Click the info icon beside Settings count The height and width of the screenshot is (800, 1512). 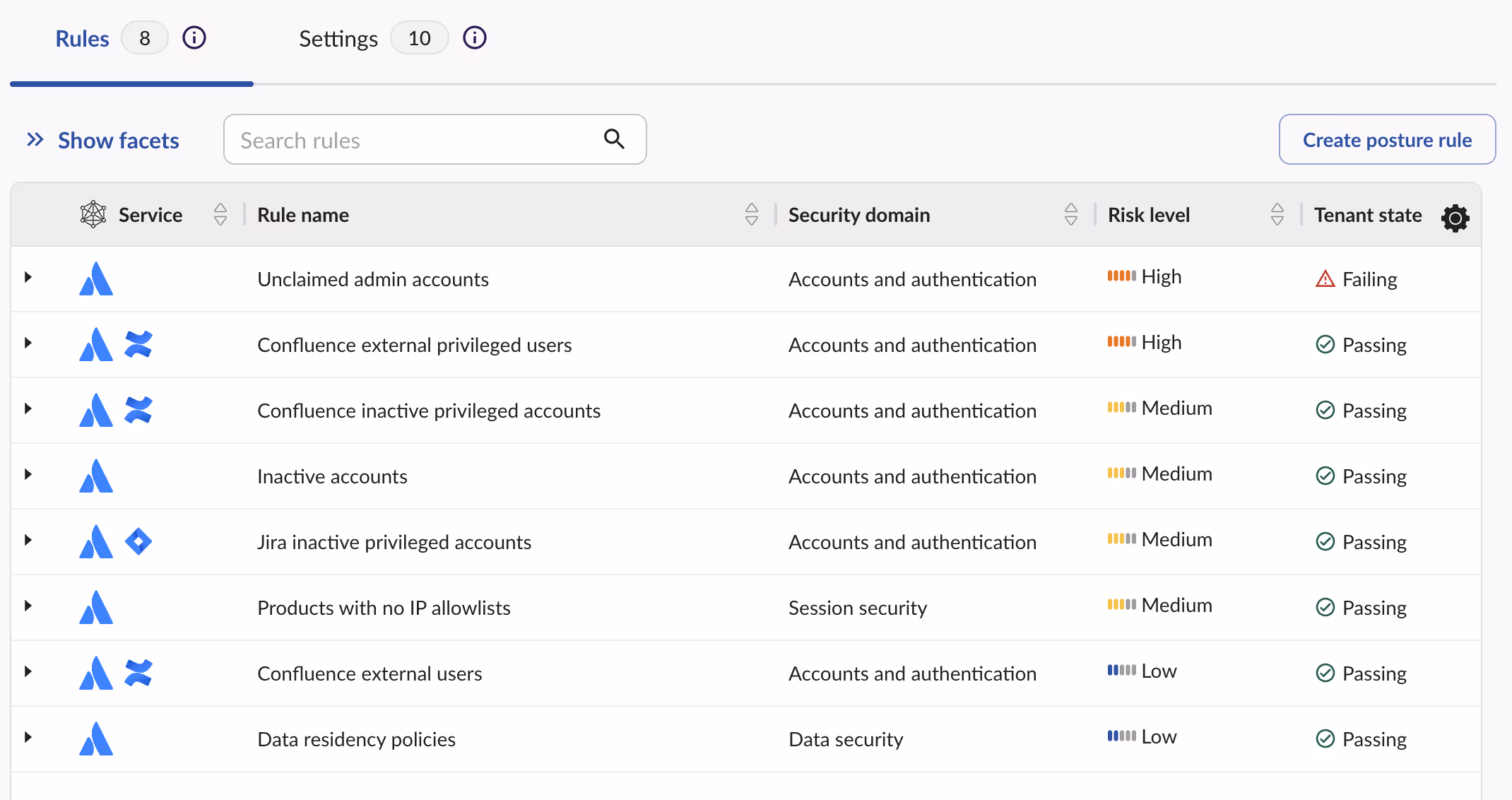(475, 37)
